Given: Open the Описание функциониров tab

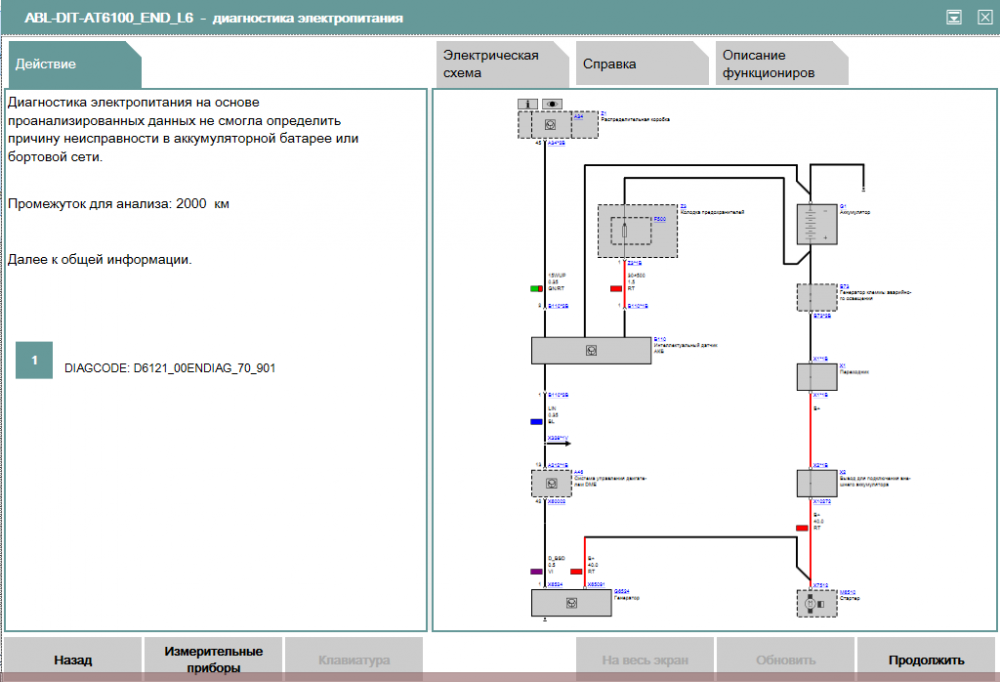Looking at the screenshot, I should [x=780, y=64].
